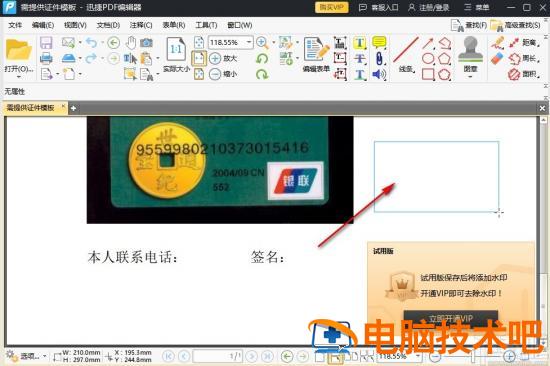Expand the zoom tool magnifier dropdown
550x366 pixels.
[x=274, y=43]
